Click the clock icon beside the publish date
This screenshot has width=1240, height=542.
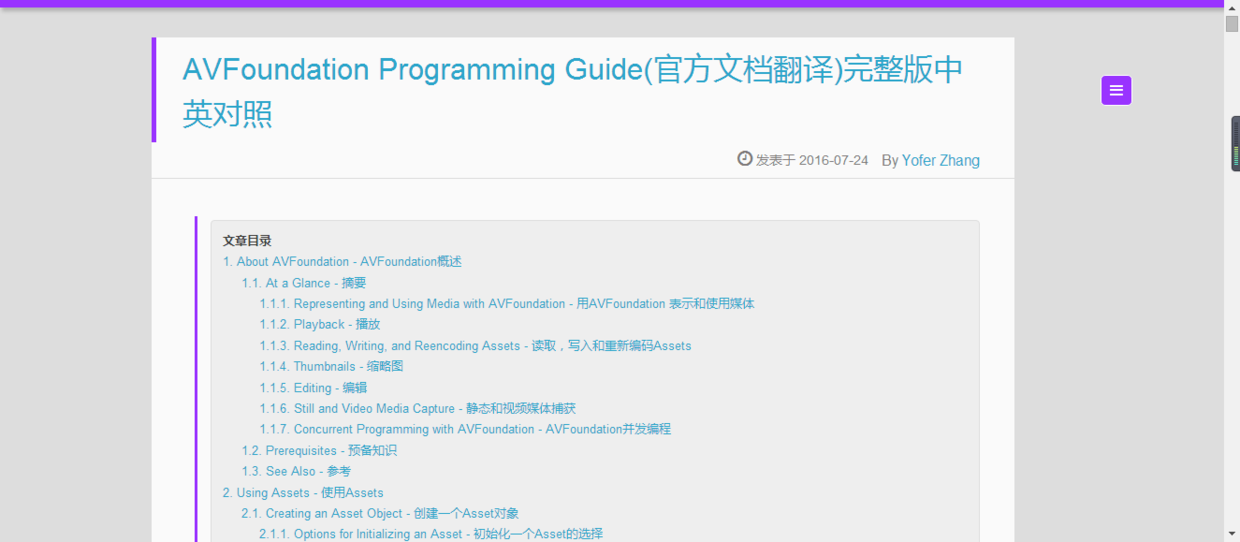coord(744,158)
